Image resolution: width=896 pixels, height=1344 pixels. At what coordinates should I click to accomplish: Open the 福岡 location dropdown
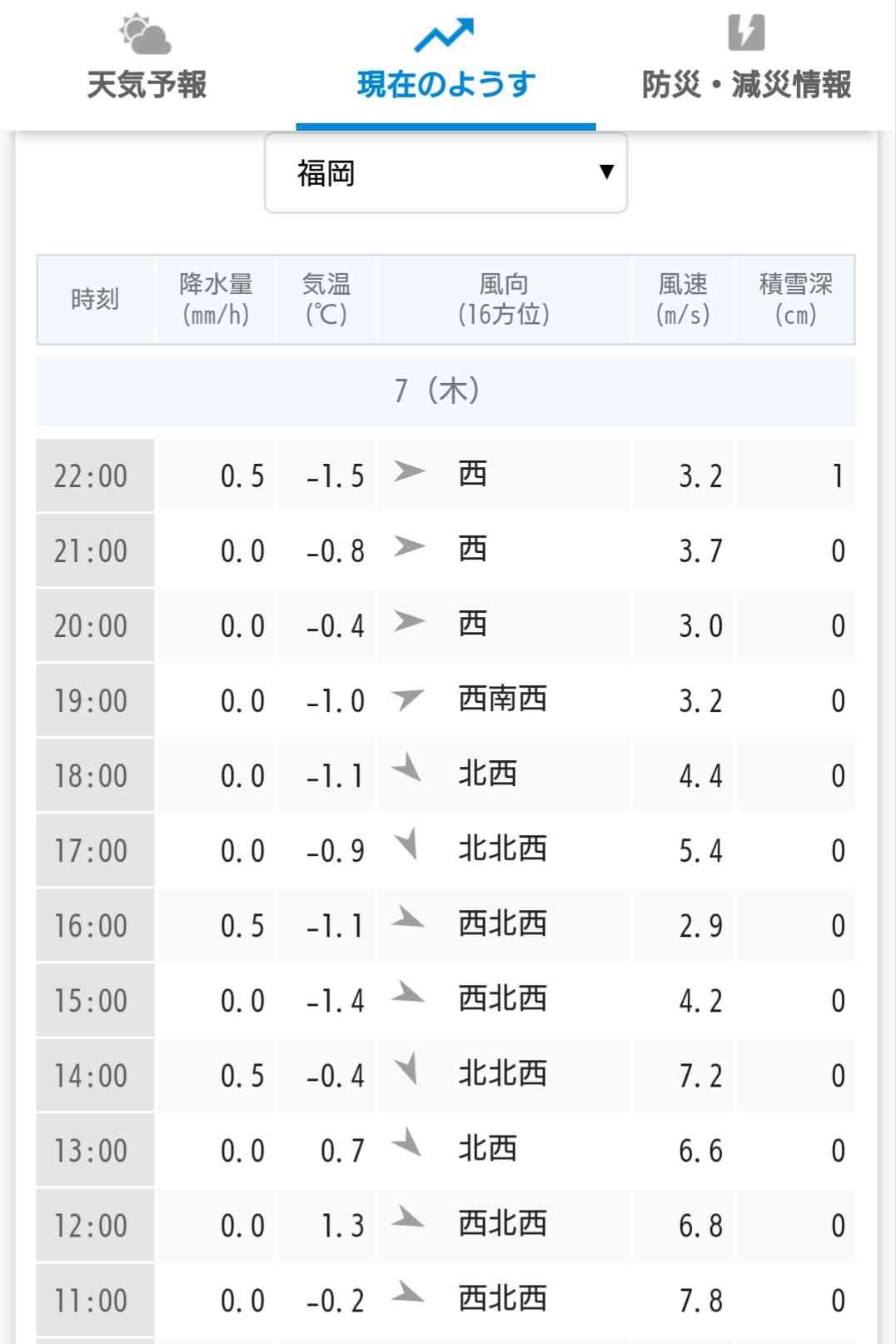446,173
